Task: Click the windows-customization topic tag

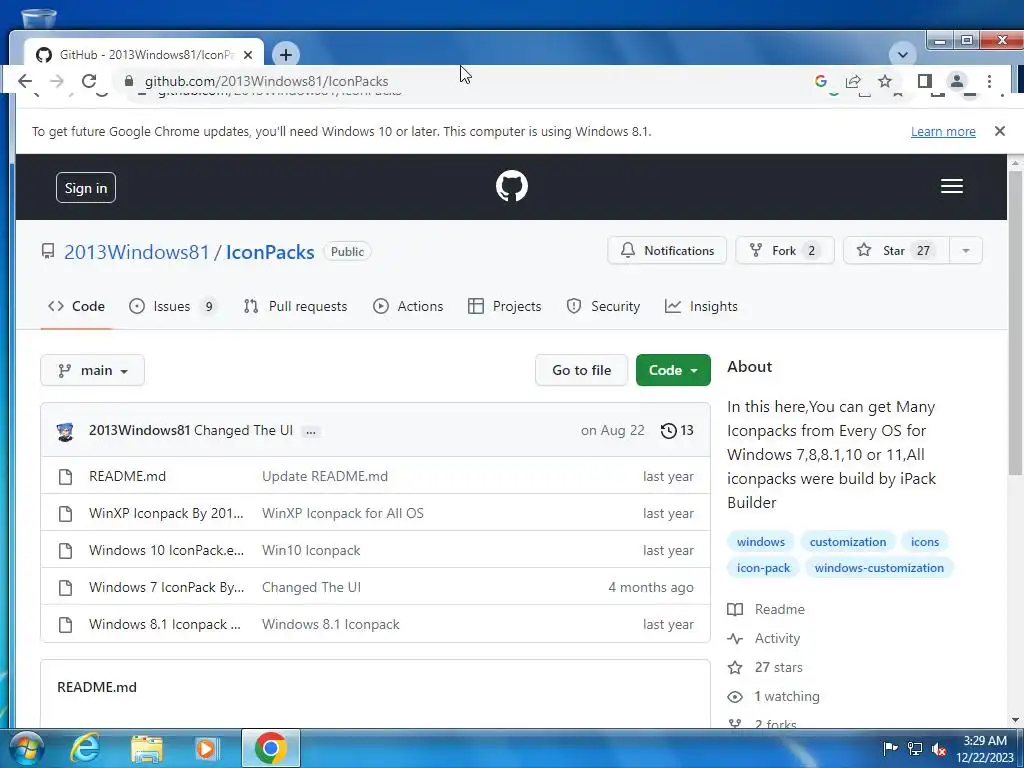Action: 879,568
